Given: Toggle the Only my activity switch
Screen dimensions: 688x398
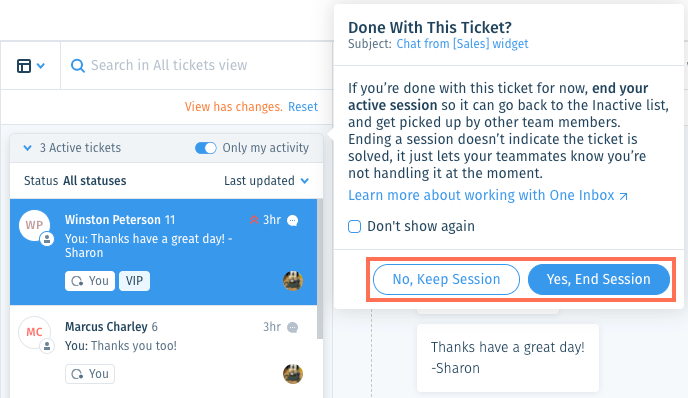Looking at the screenshot, I should [x=206, y=148].
